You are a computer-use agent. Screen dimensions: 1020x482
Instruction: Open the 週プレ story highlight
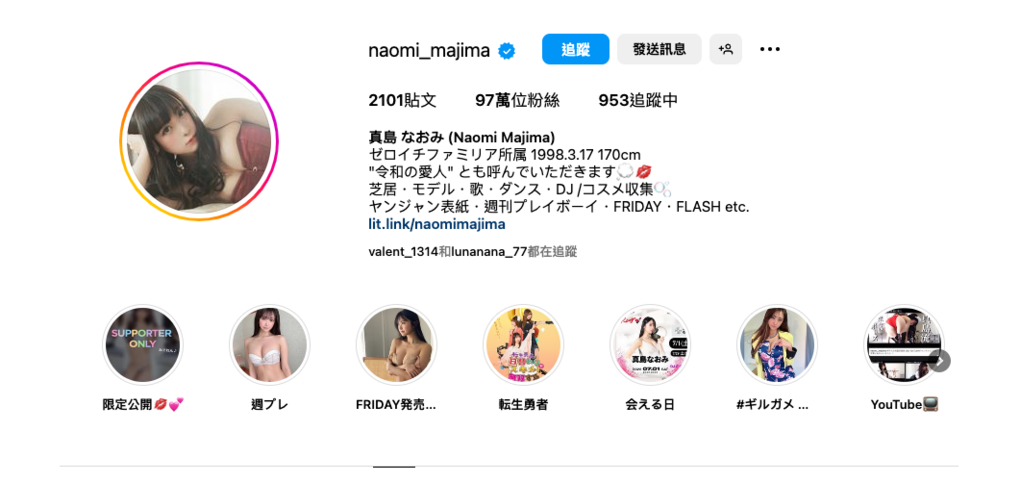point(269,345)
